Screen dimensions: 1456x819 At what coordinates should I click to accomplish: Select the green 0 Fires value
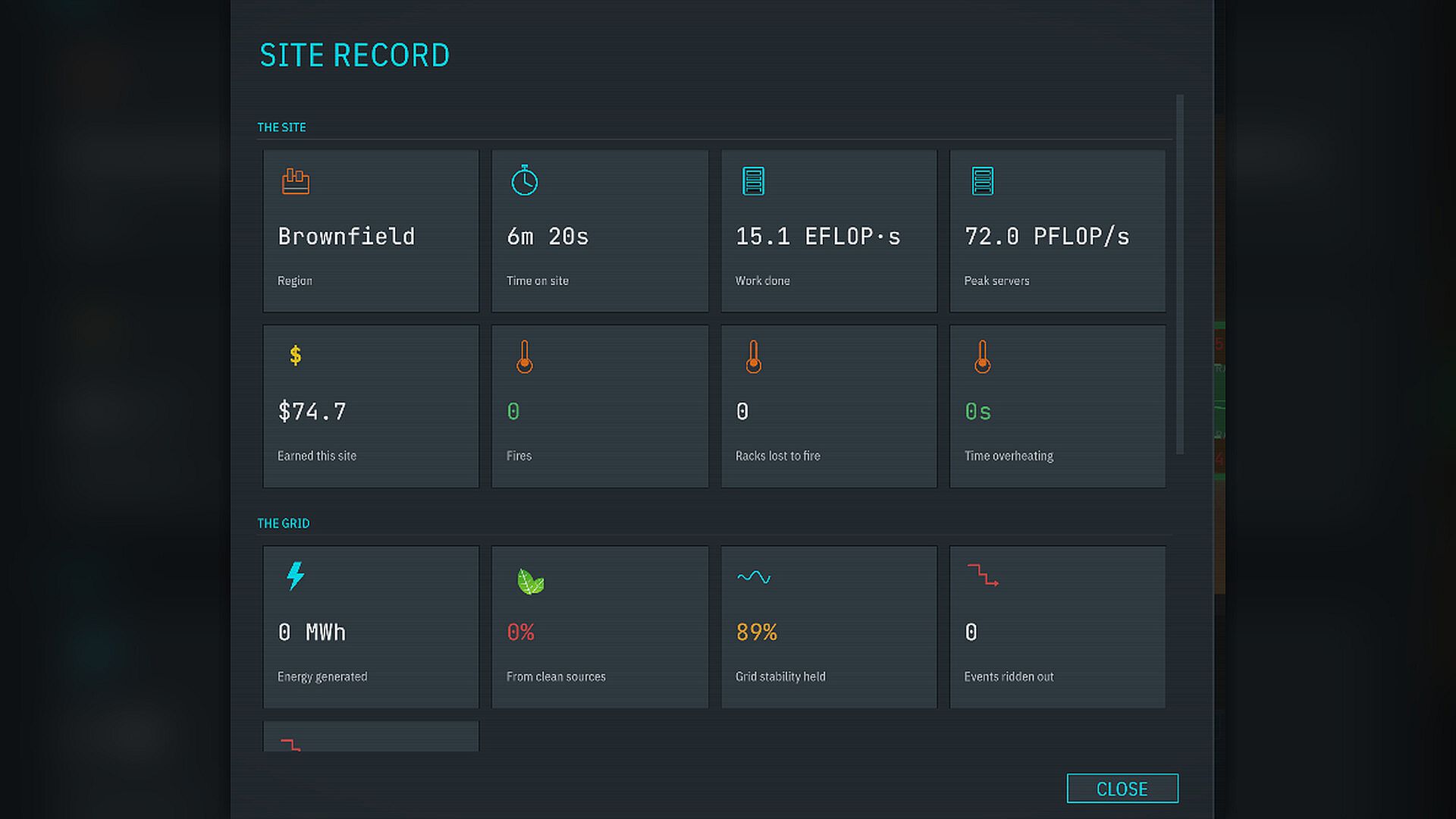(x=513, y=412)
